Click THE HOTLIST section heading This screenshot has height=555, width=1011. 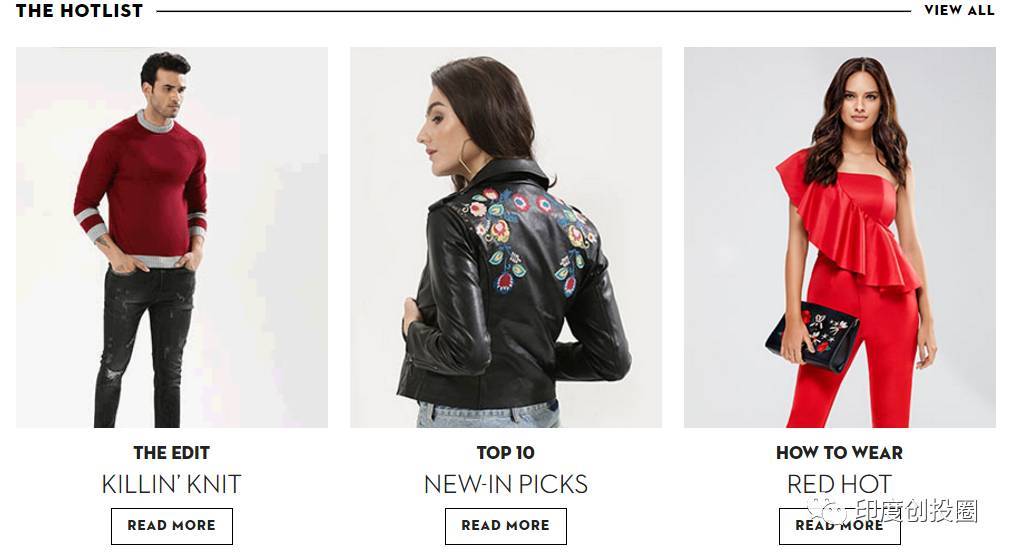click(79, 11)
